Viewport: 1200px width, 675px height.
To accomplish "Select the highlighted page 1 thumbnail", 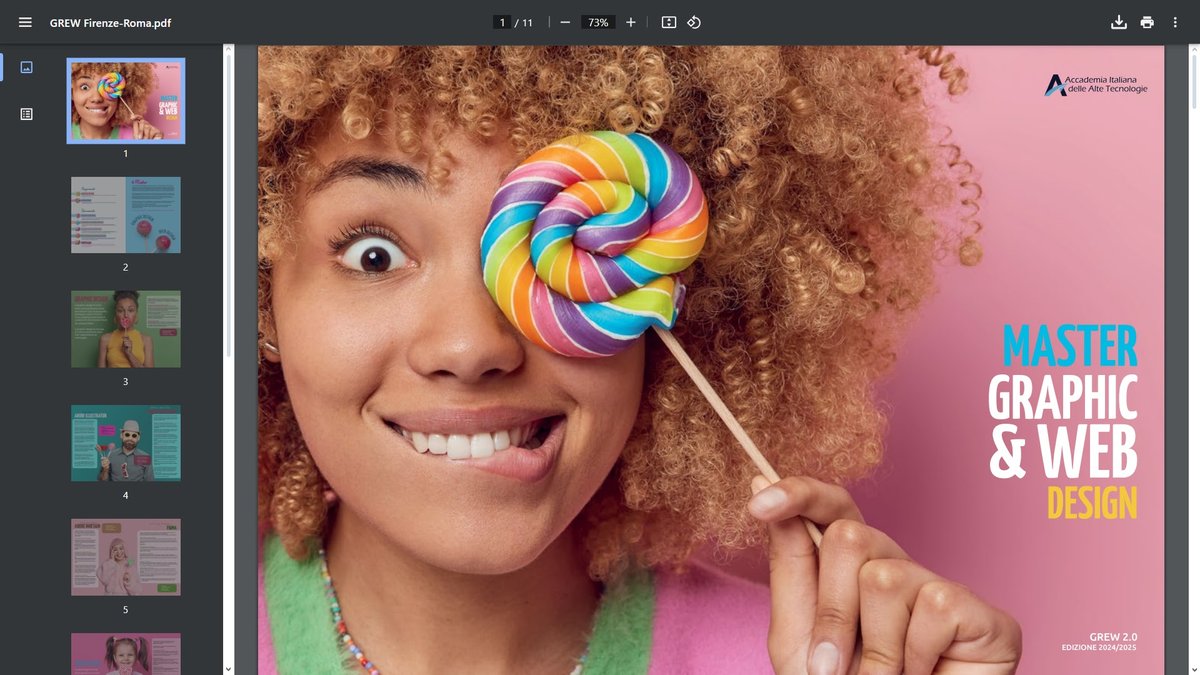I will tap(126, 101).
